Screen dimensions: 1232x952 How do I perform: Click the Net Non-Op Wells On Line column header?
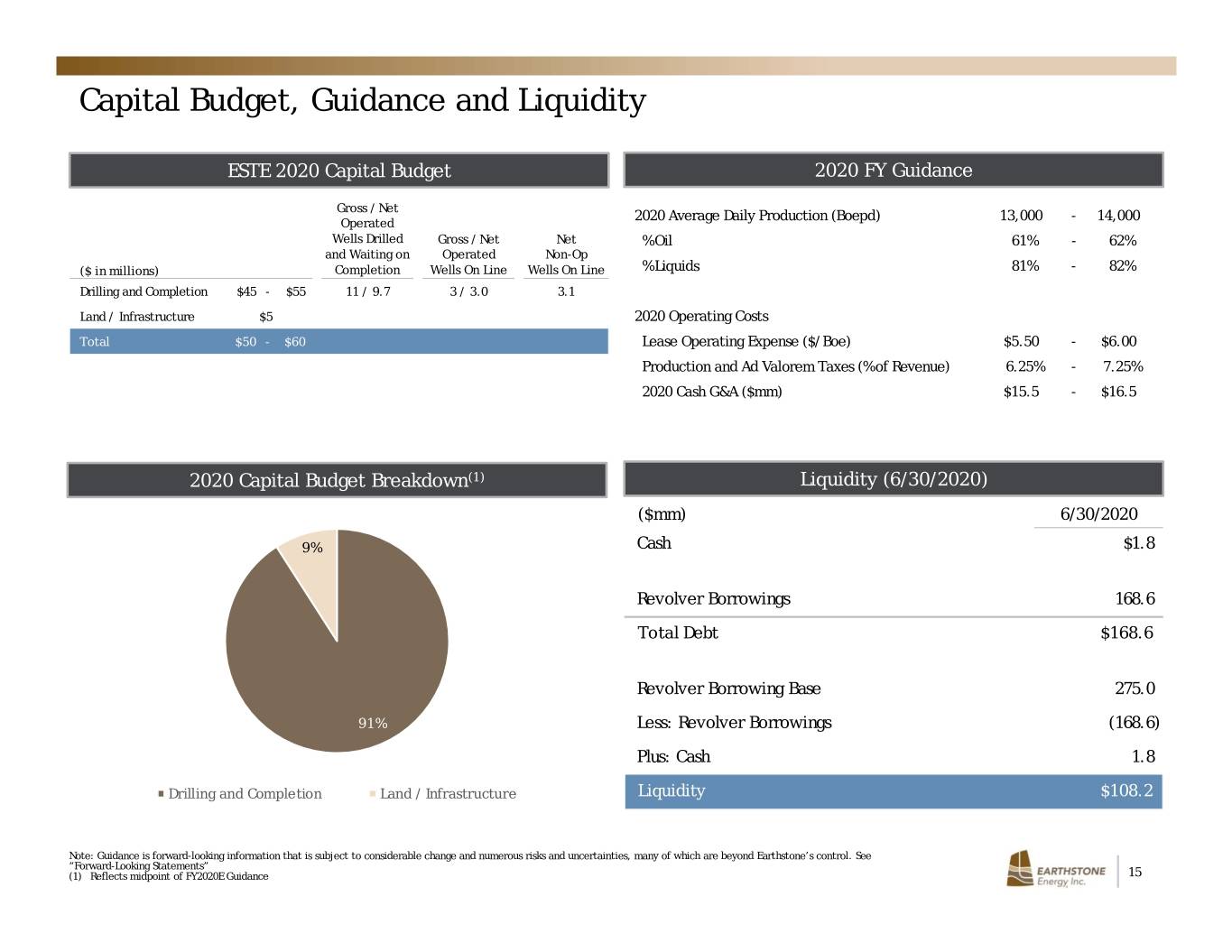tap(566, 254)
